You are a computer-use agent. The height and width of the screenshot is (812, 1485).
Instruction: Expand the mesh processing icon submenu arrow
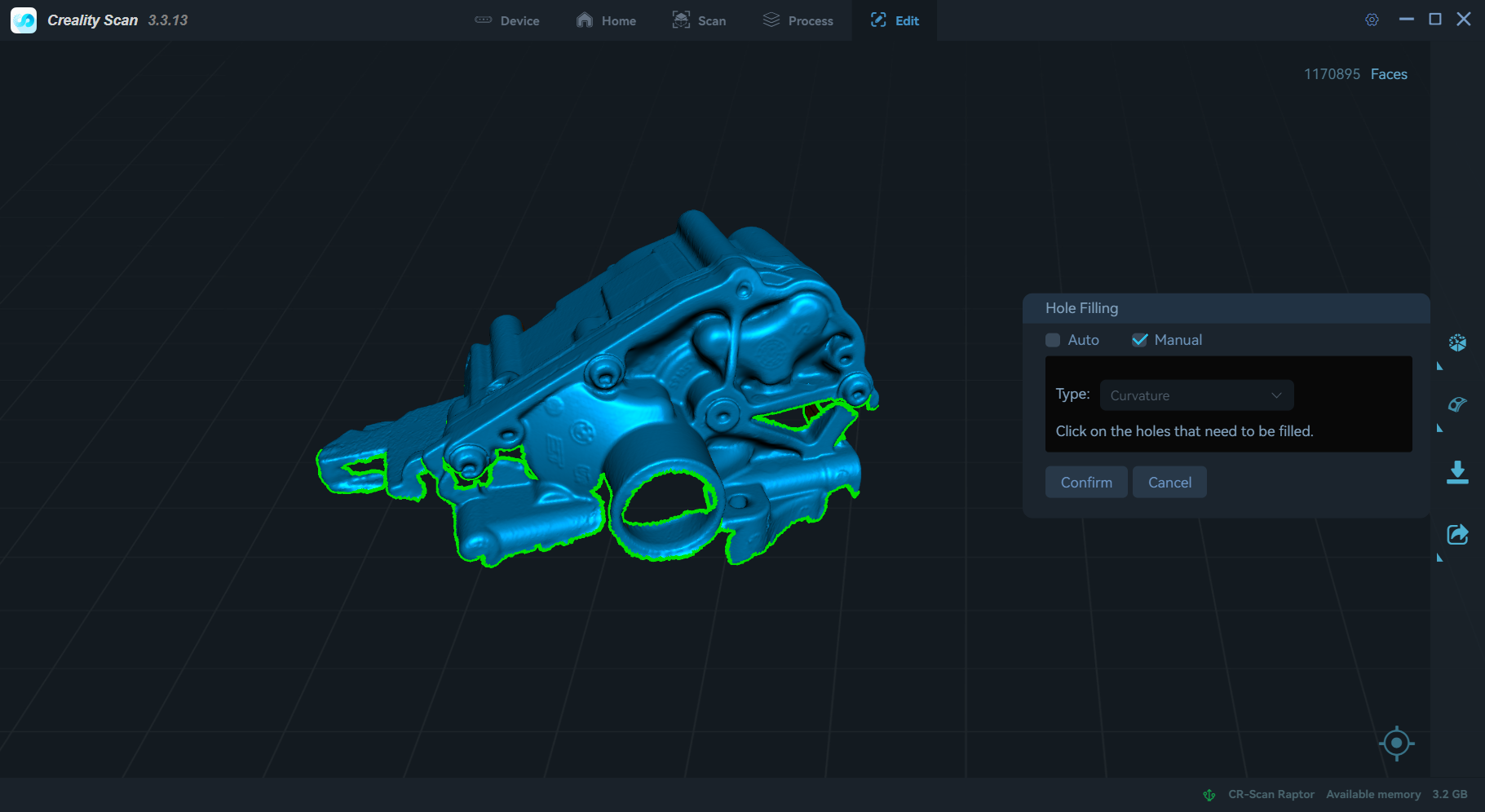click(x=1439, y=367)
